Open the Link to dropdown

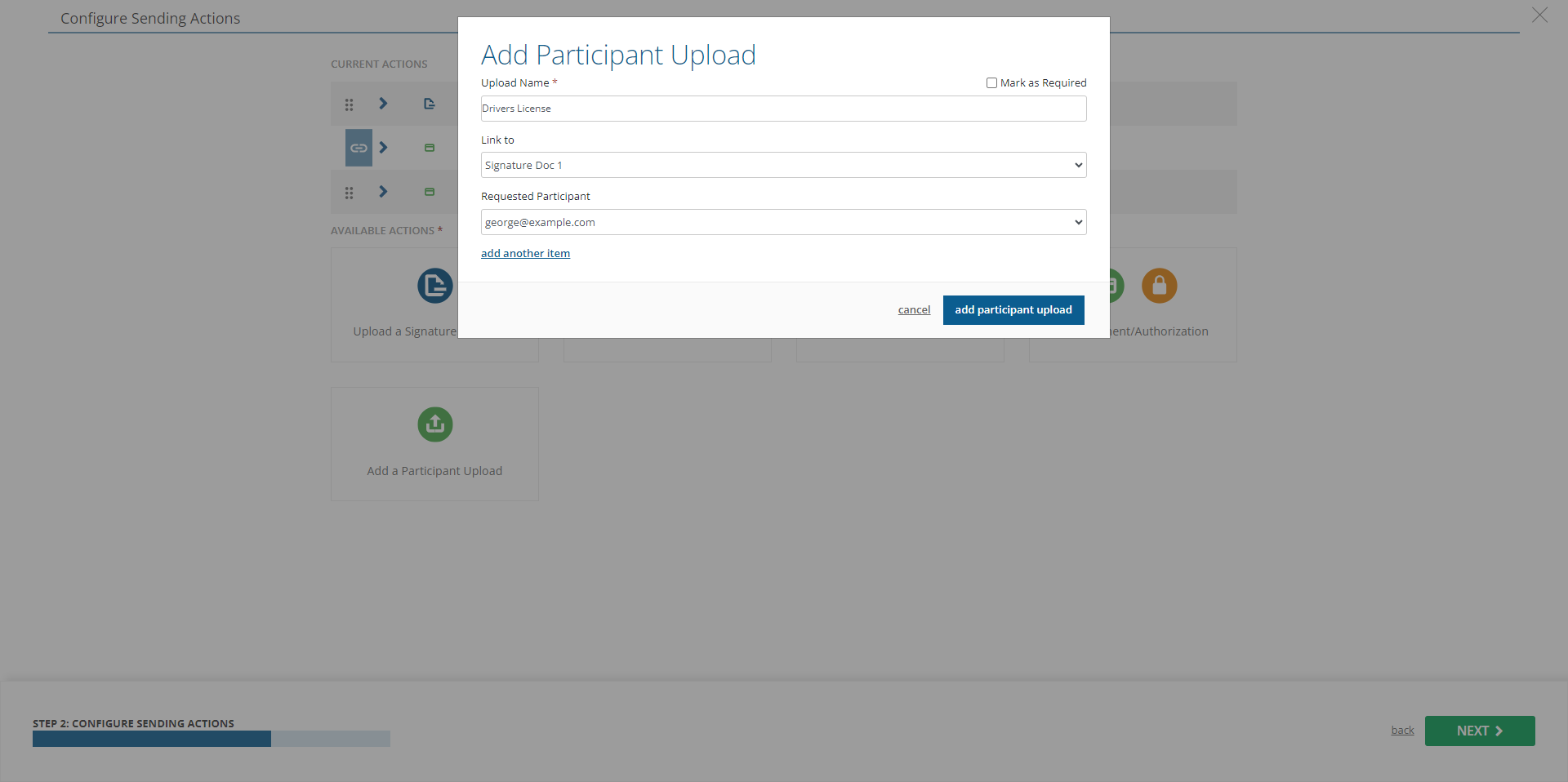pos(783,165)
